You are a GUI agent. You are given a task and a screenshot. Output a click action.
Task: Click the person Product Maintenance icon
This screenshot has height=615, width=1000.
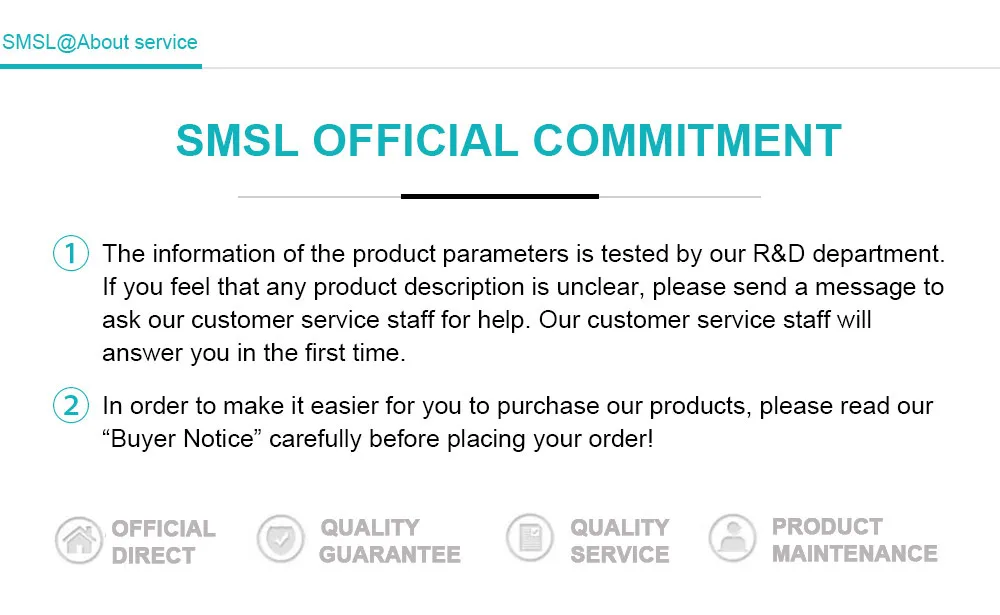(x=733, y=538)
